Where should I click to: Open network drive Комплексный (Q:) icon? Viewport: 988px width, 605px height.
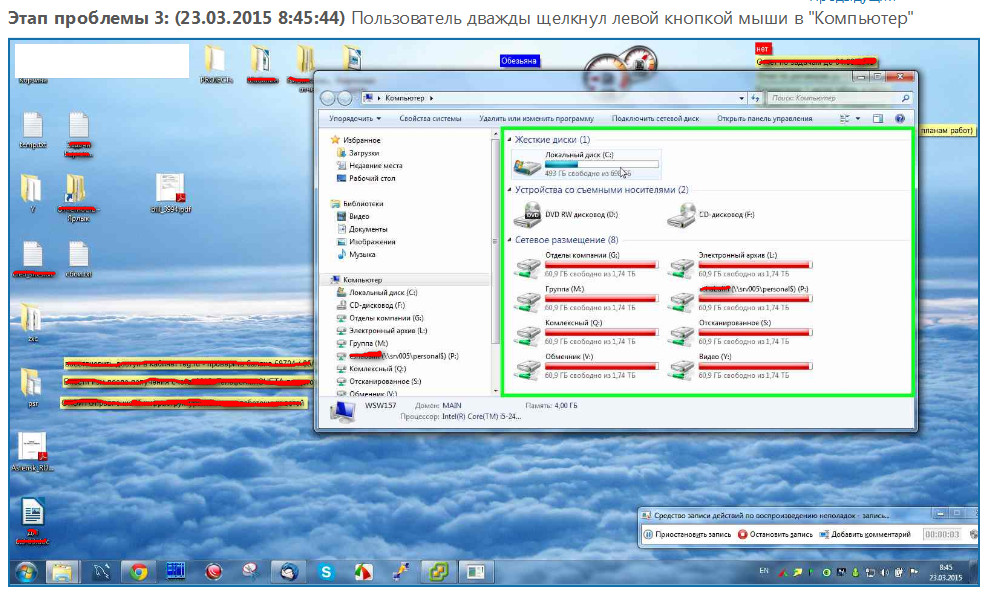pos(527,334)
